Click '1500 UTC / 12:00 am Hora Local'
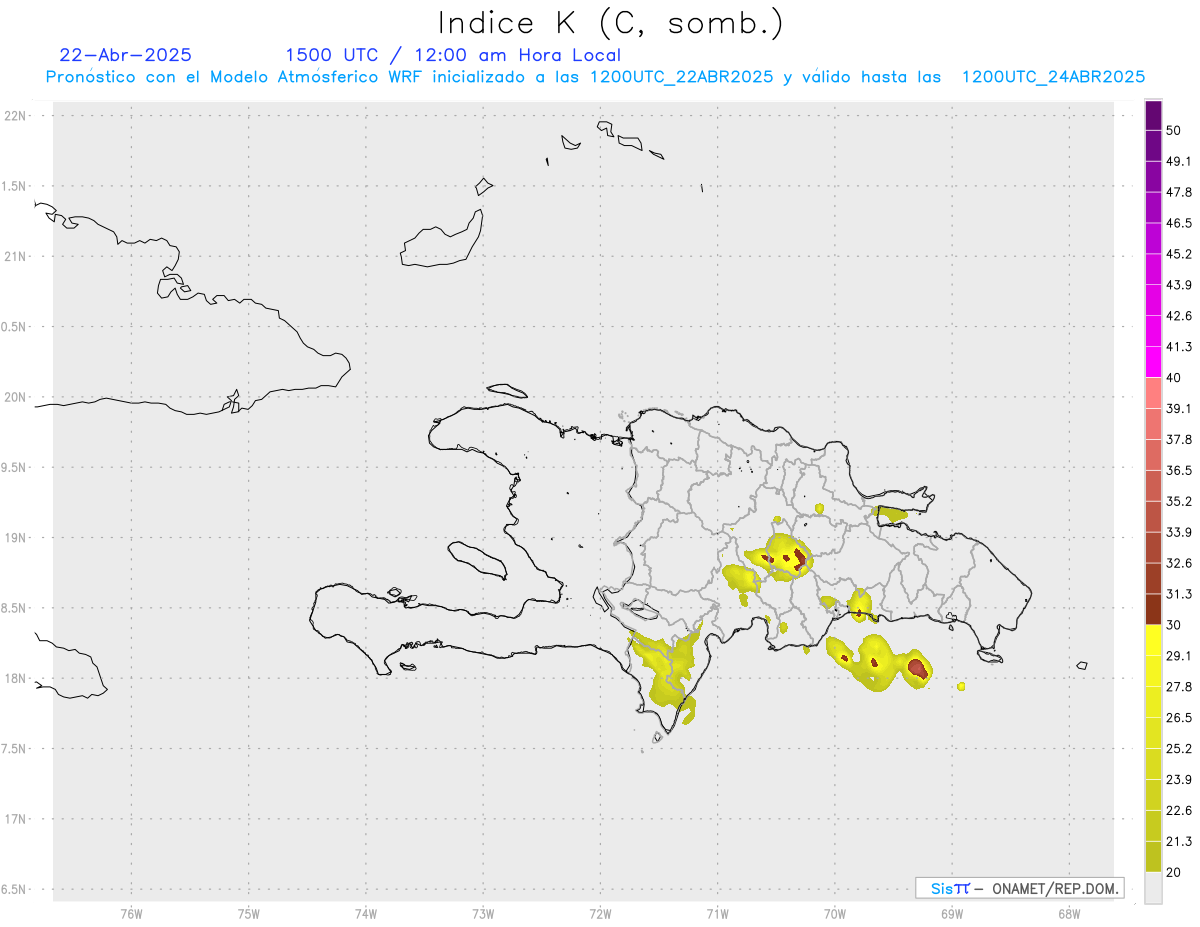 coord(453,55)
